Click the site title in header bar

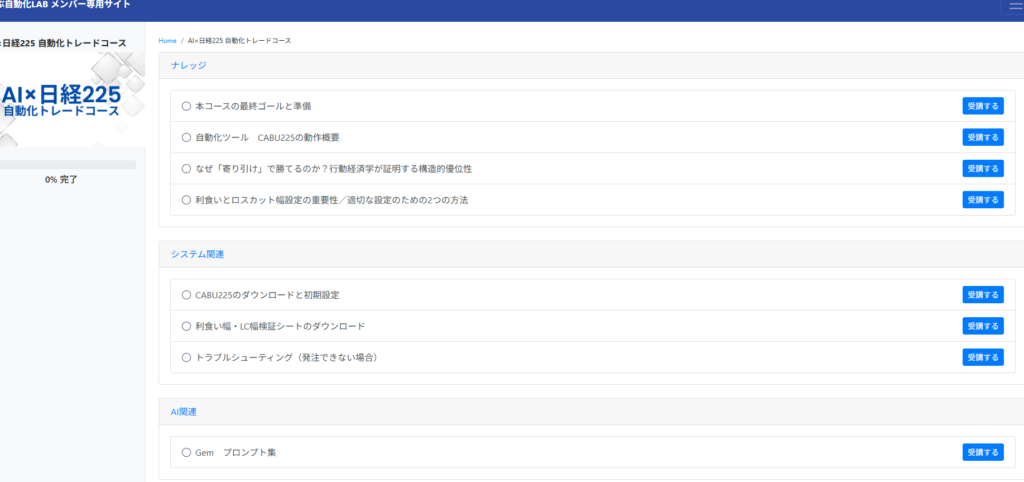click(x=65, y=6)
